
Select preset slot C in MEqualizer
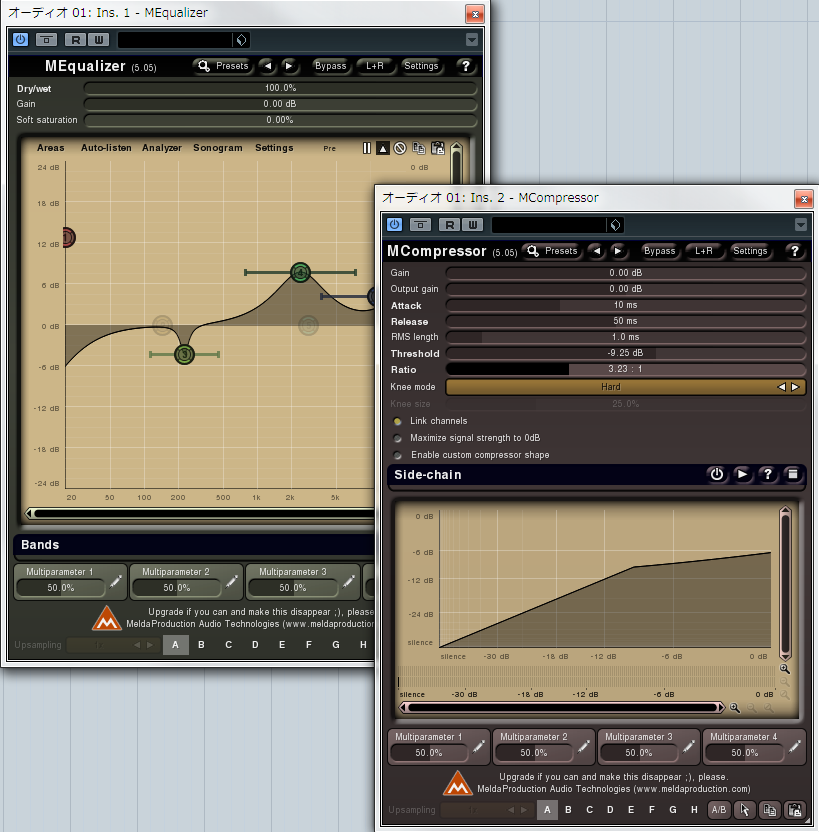(x=228, y=645)
